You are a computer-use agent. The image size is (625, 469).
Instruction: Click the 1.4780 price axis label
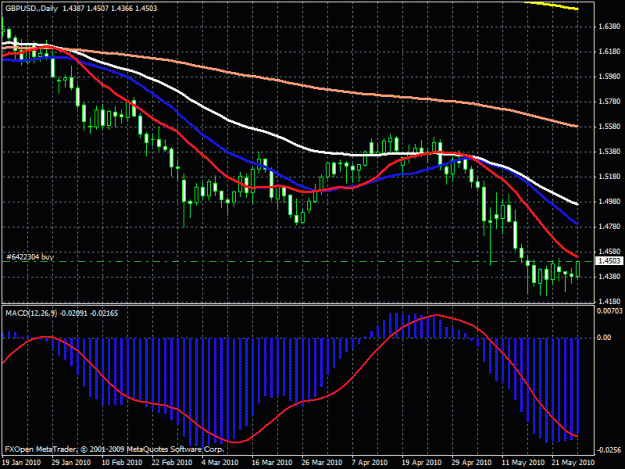(609, 227)
